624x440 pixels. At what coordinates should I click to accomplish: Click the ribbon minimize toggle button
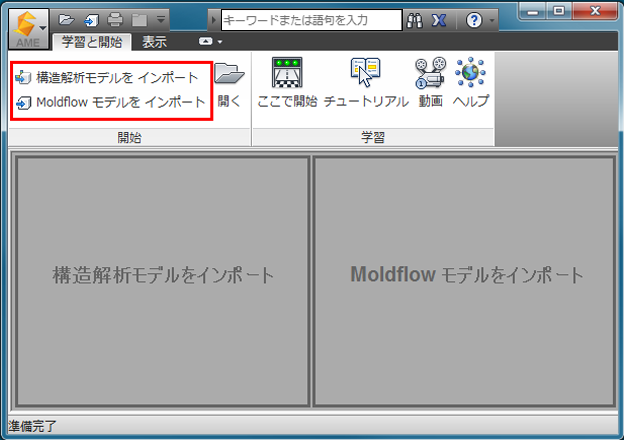[205, 41]
